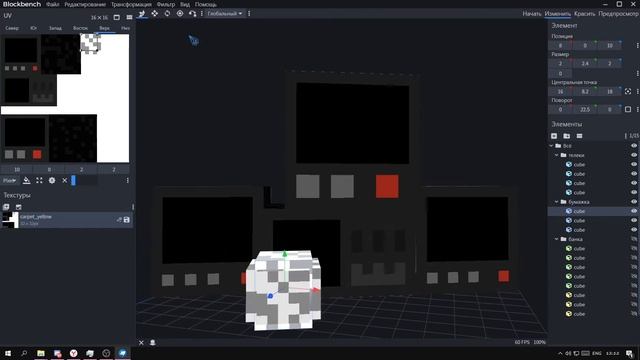Select the Vertex Snap tool

pyautogui.click(x=192, y=13)
